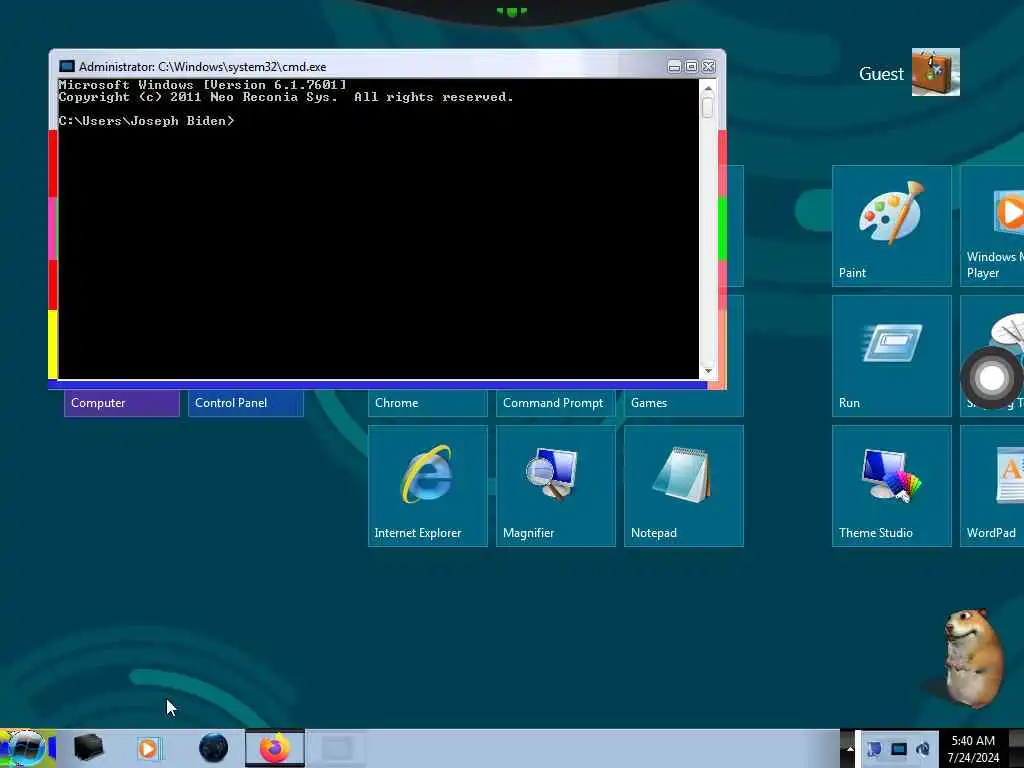Click the Guest user picture

[935, 72]
